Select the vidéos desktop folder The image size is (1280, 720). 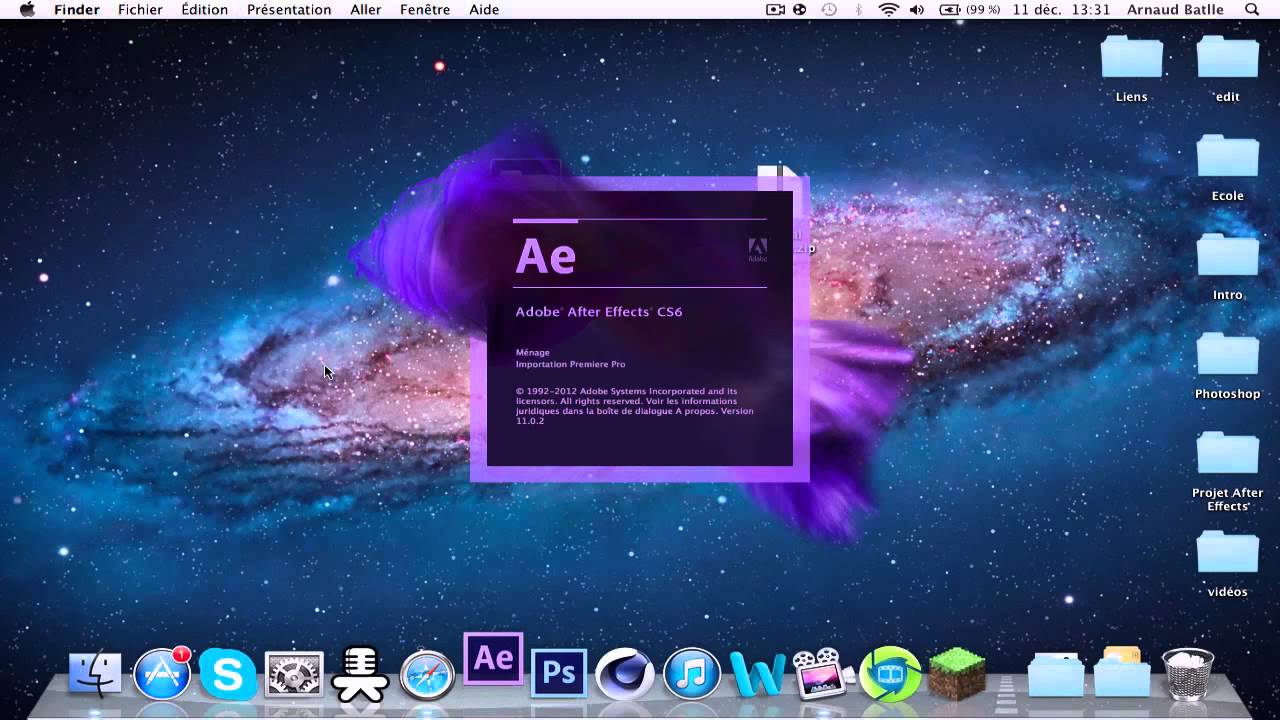(x=1227, y=564)
